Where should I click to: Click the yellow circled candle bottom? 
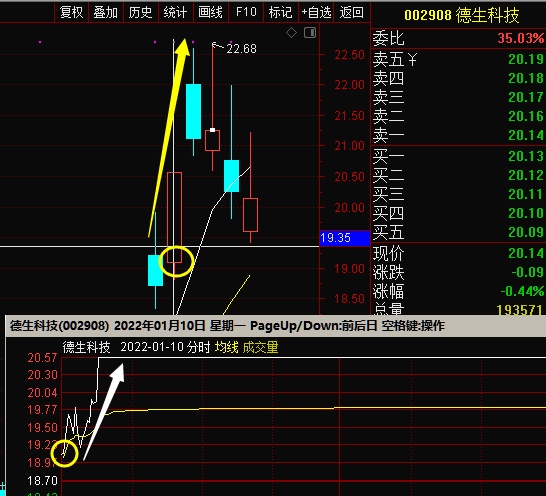(176, 262)
